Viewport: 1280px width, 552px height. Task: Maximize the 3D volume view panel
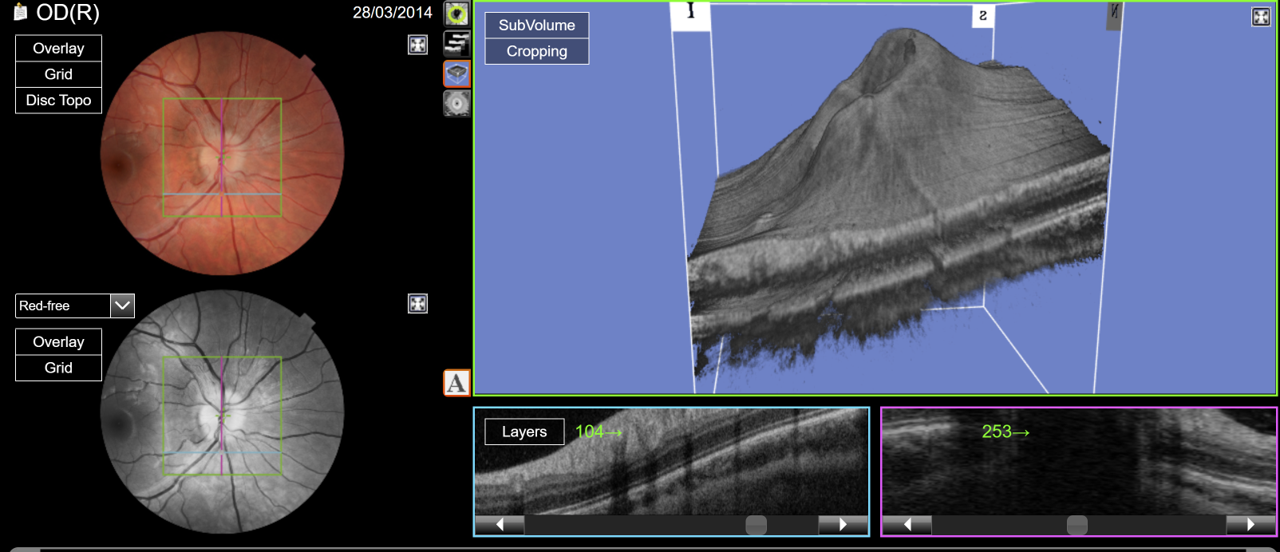click(x=1261, y=17)
